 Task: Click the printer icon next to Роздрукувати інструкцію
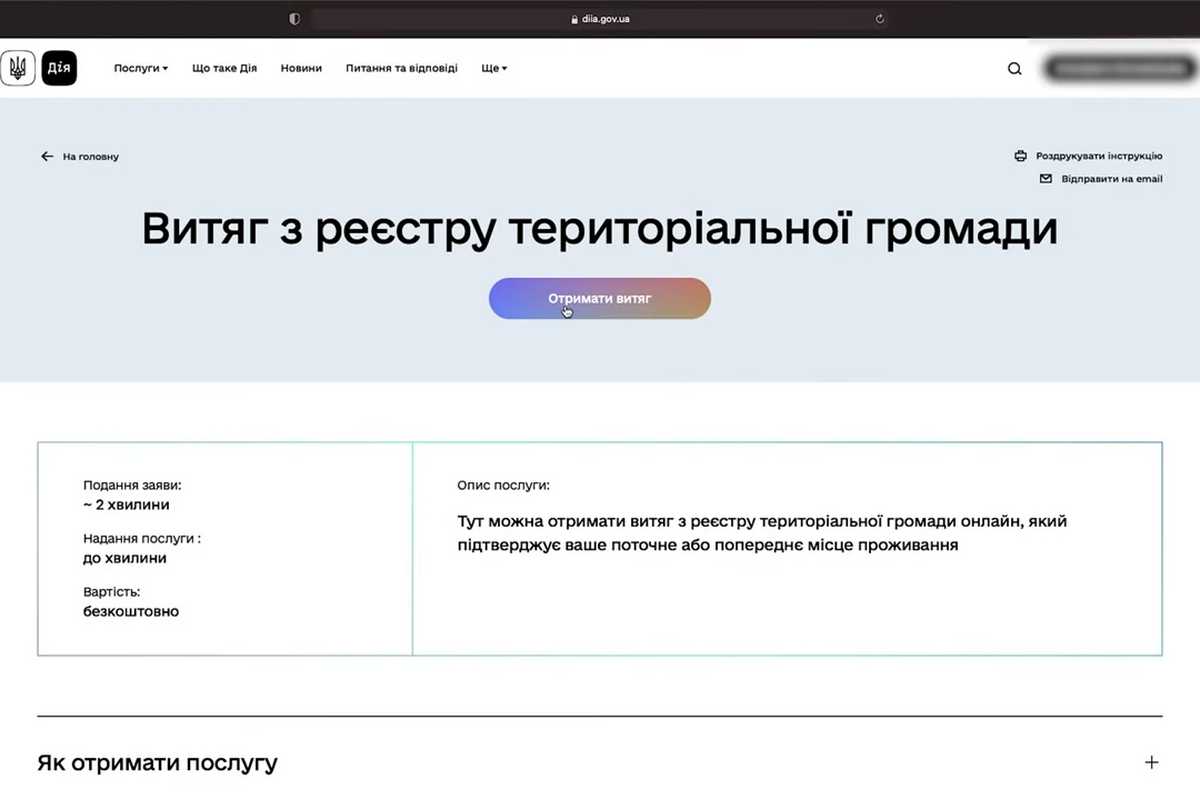[x=1021, y=156]
